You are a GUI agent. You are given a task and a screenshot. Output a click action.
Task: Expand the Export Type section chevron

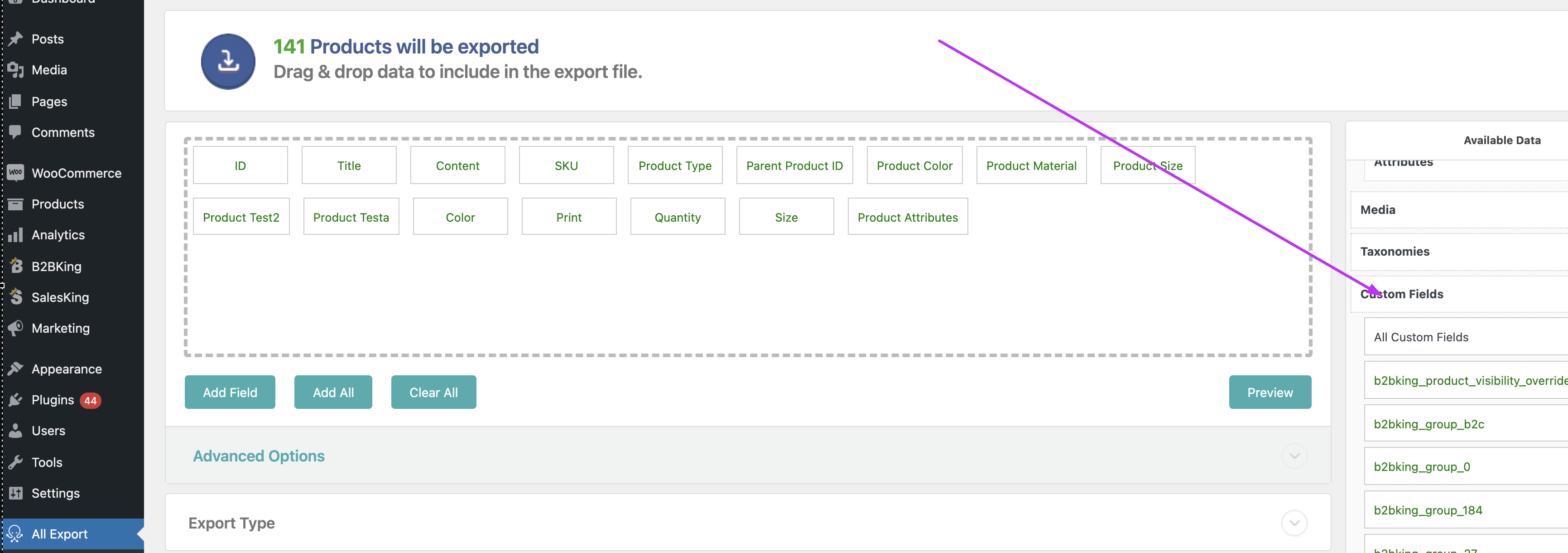(x=1294, y=523)
